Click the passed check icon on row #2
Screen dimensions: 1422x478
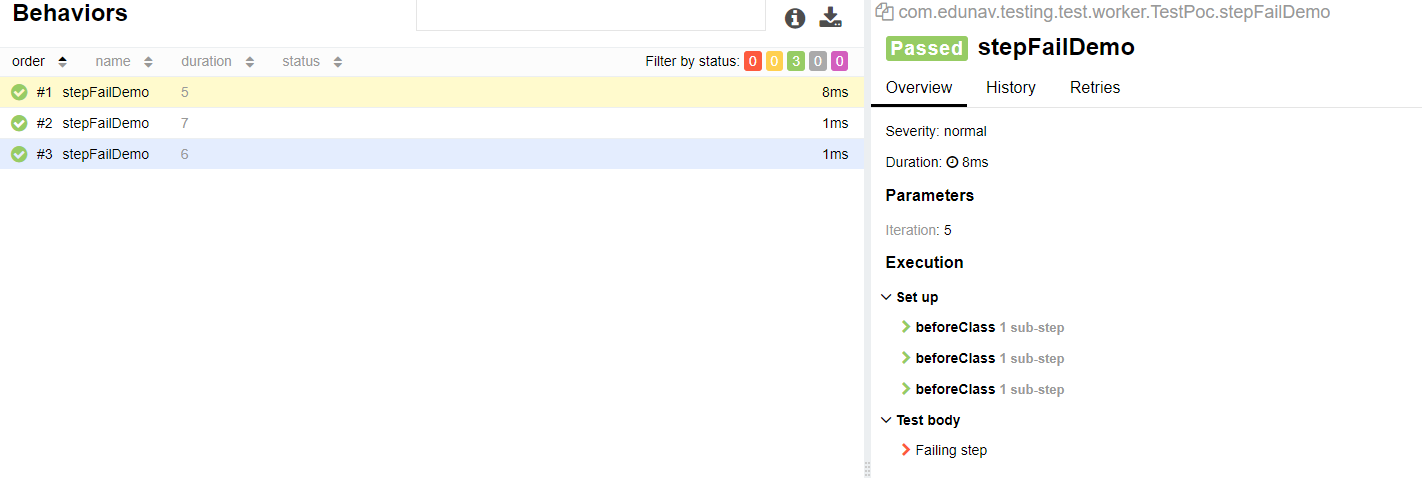pyautogui.click(x=19, y=124)
